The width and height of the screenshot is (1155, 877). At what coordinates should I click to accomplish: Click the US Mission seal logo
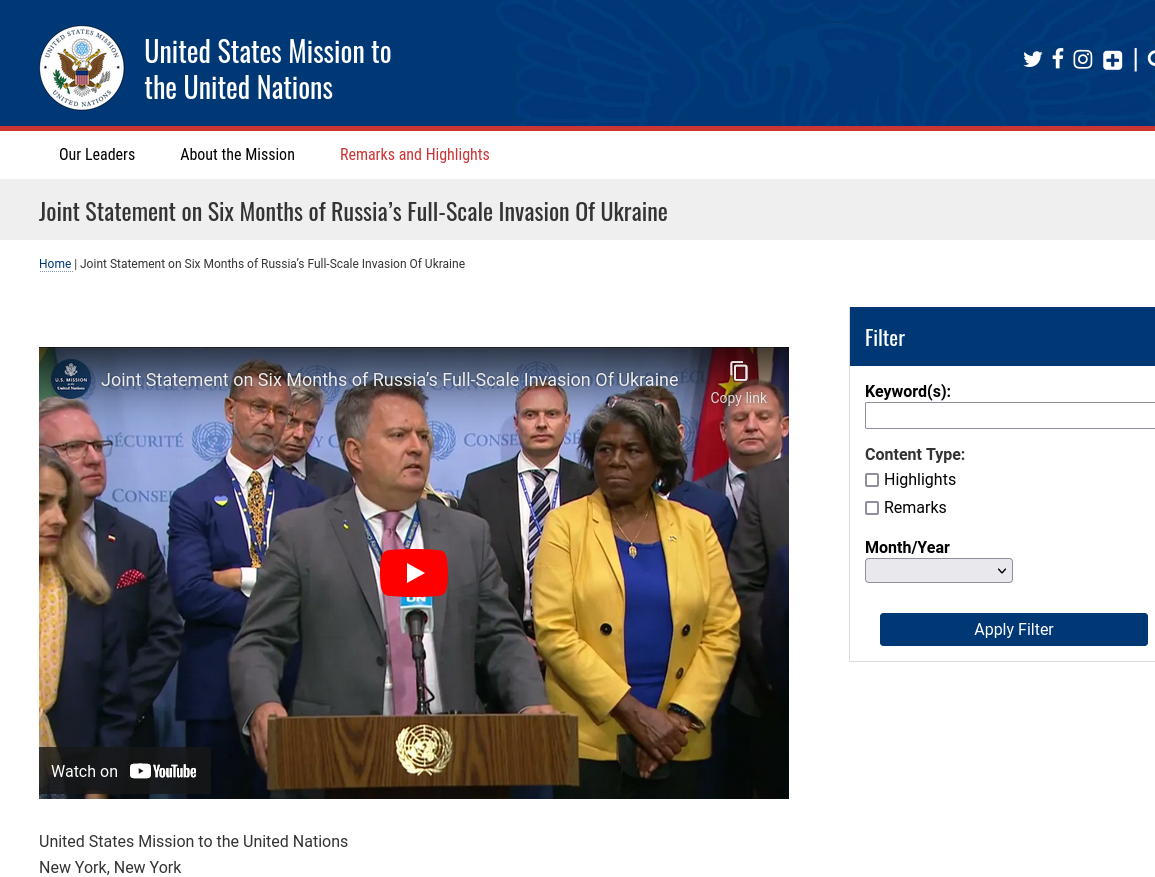(82, 68)
